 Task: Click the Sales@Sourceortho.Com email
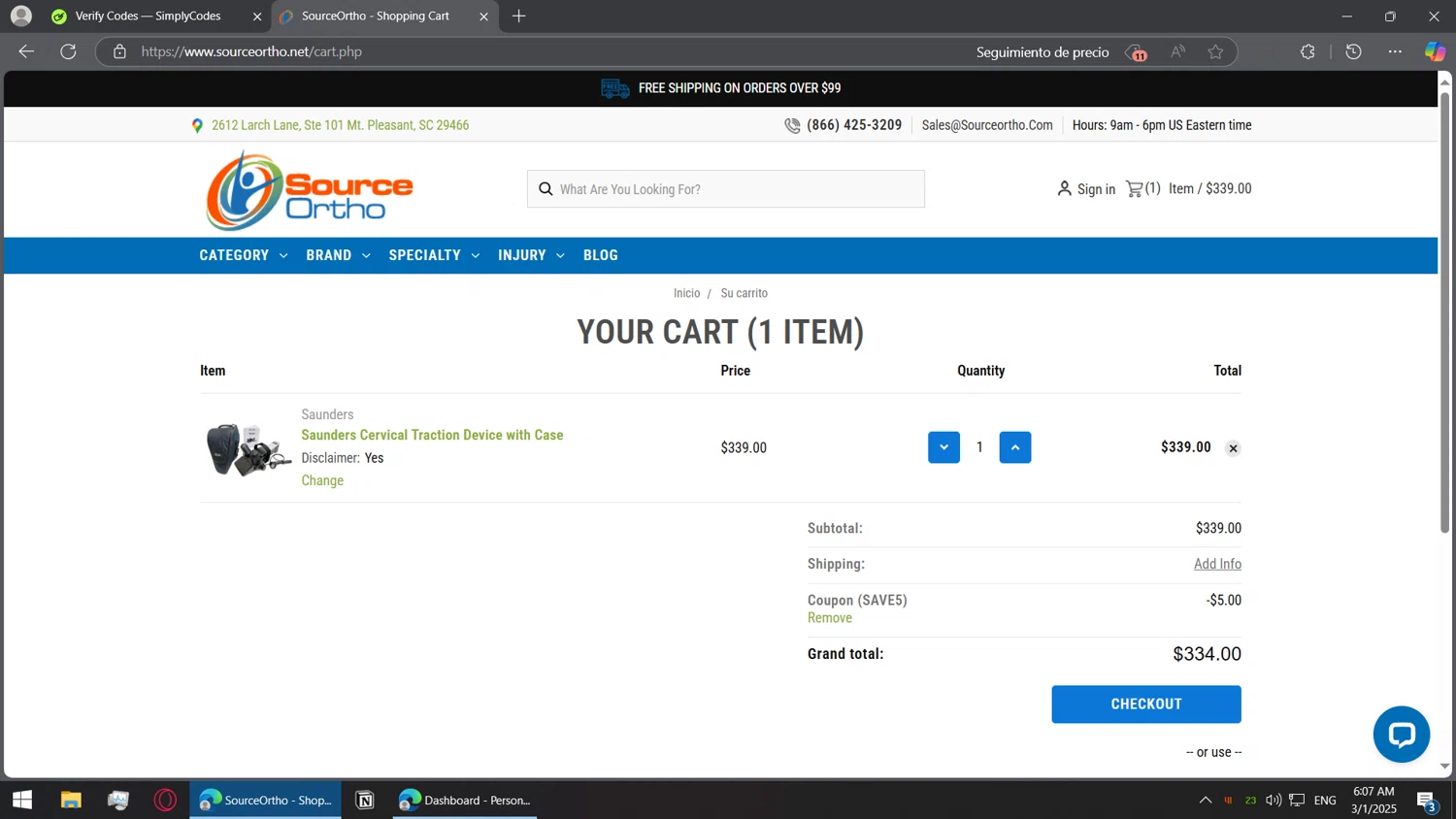click(987, 125)
